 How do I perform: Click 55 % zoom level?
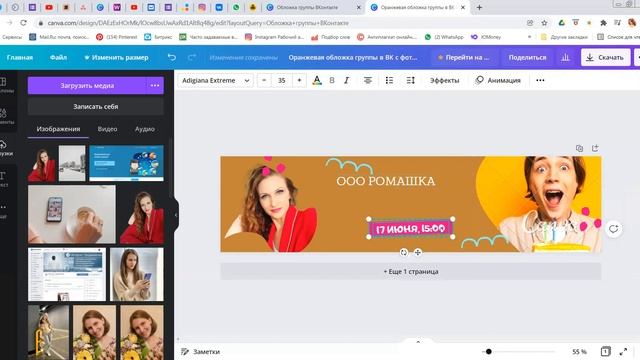[579, 351]
